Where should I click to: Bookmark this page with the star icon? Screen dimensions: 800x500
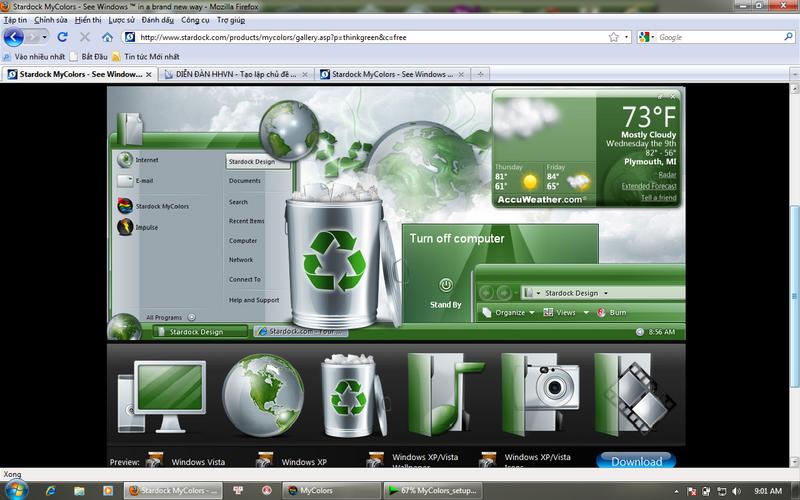click(613, 37)
